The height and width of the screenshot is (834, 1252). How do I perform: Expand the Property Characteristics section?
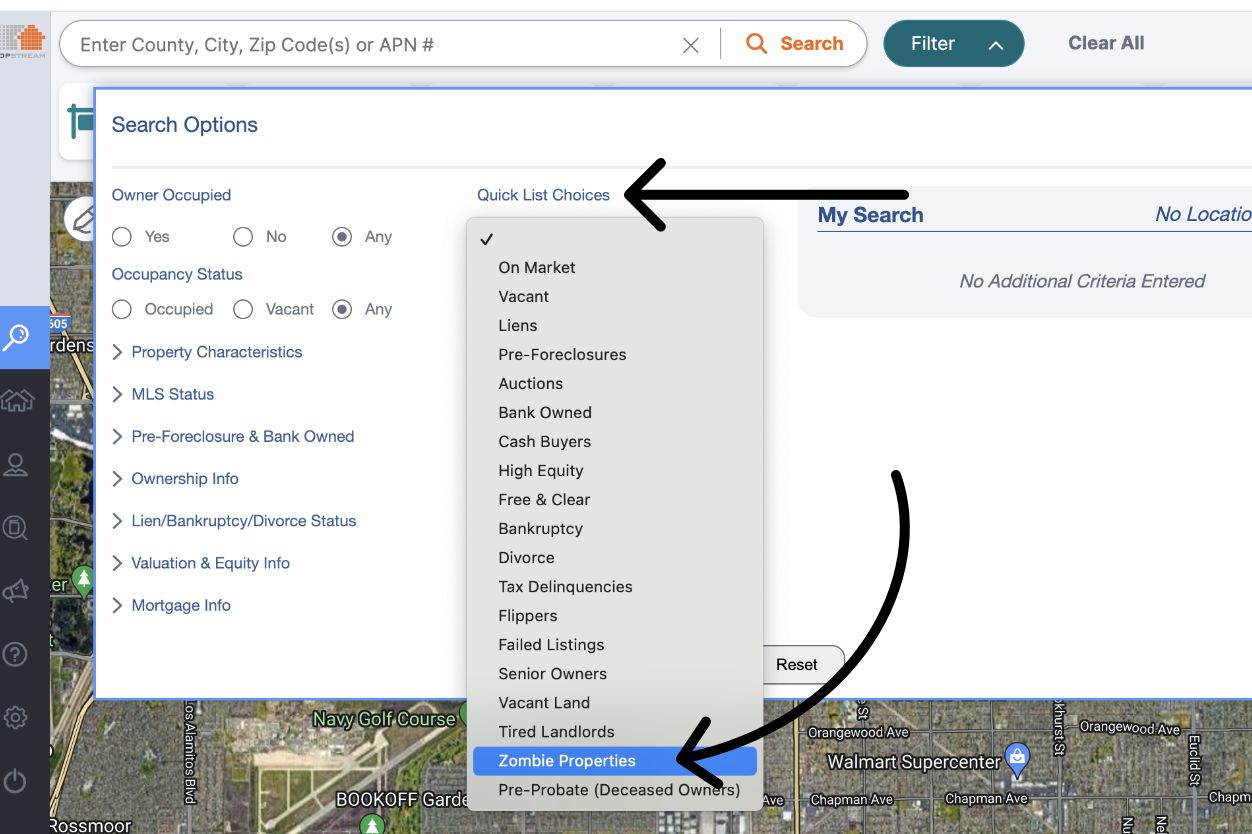click(x=217, y=352)
